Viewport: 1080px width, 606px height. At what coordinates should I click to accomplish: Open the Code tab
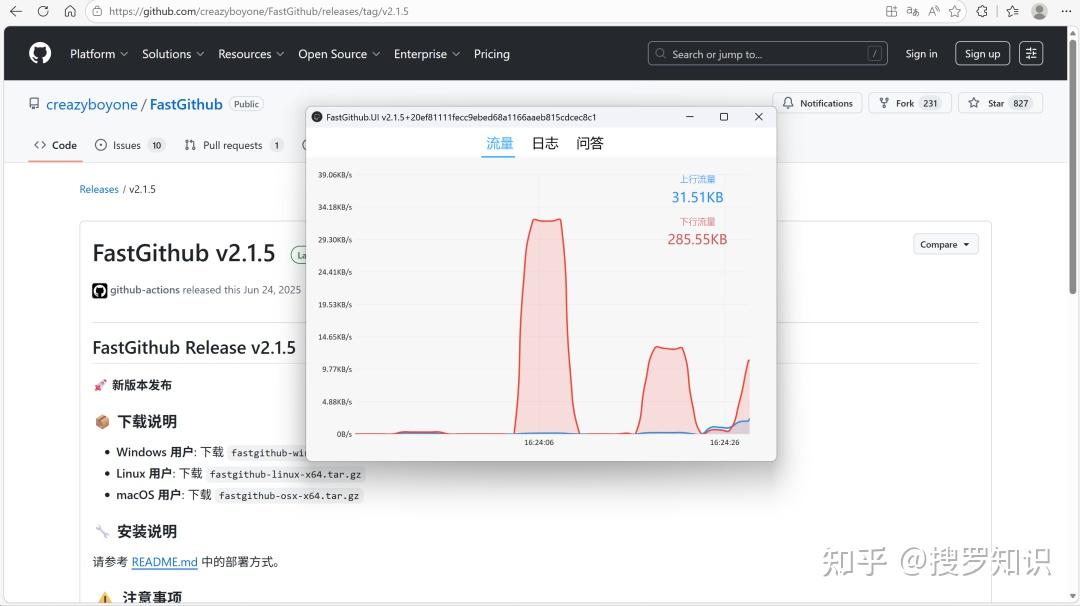[x=56, y=145]
